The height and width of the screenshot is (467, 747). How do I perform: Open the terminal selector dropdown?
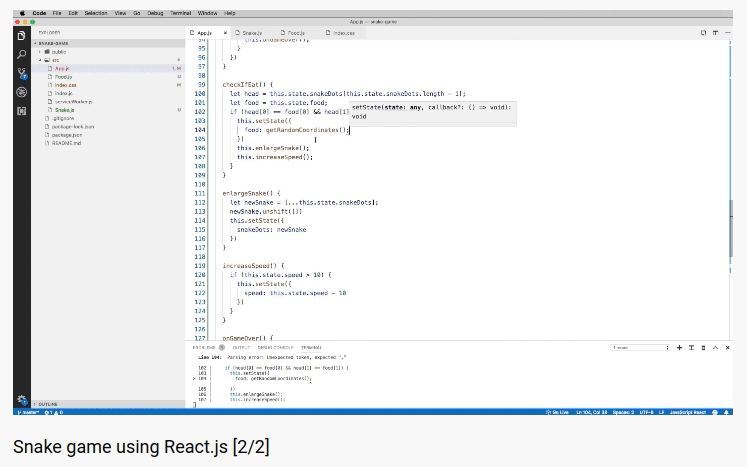(641, 348)
